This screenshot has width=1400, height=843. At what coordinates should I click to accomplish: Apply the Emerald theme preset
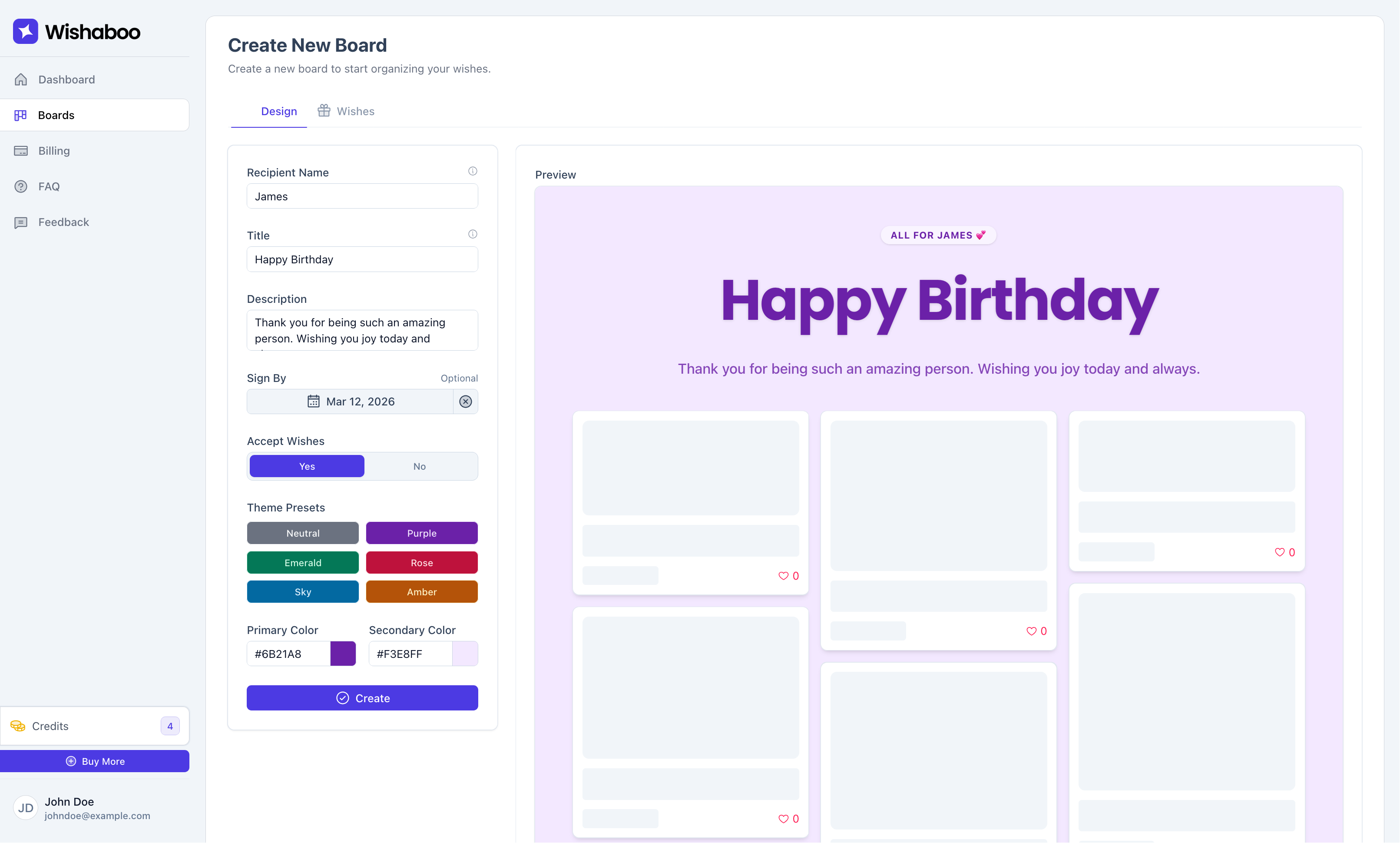pos(303,562)
